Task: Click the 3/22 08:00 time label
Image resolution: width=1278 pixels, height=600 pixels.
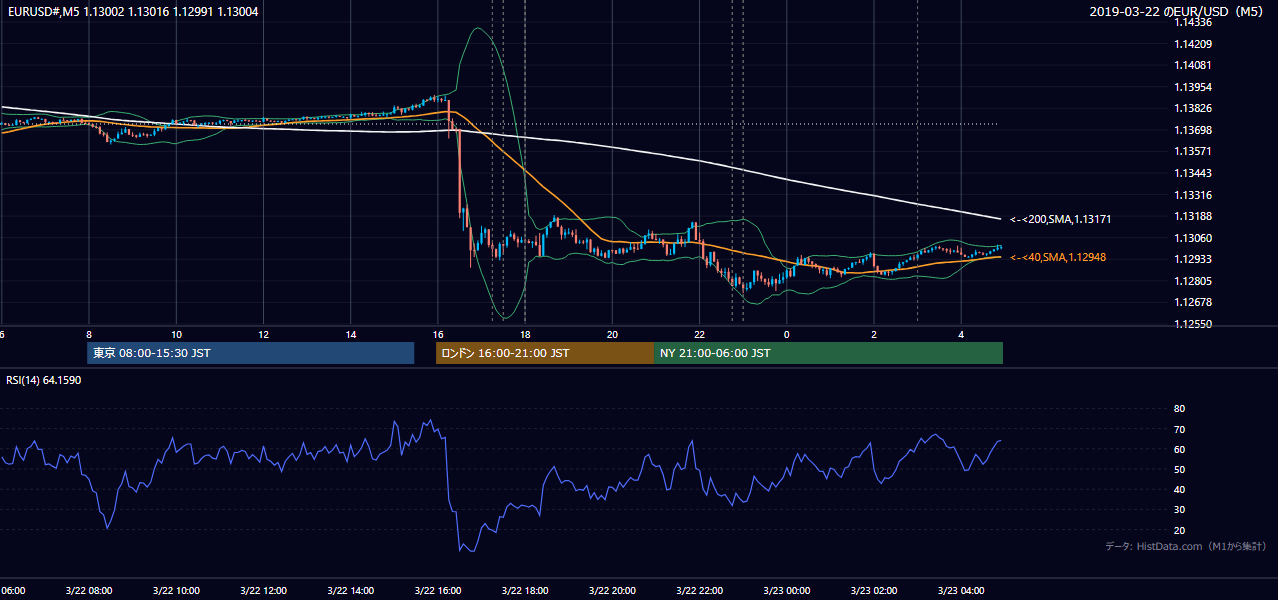Action: tap(89, 590)
